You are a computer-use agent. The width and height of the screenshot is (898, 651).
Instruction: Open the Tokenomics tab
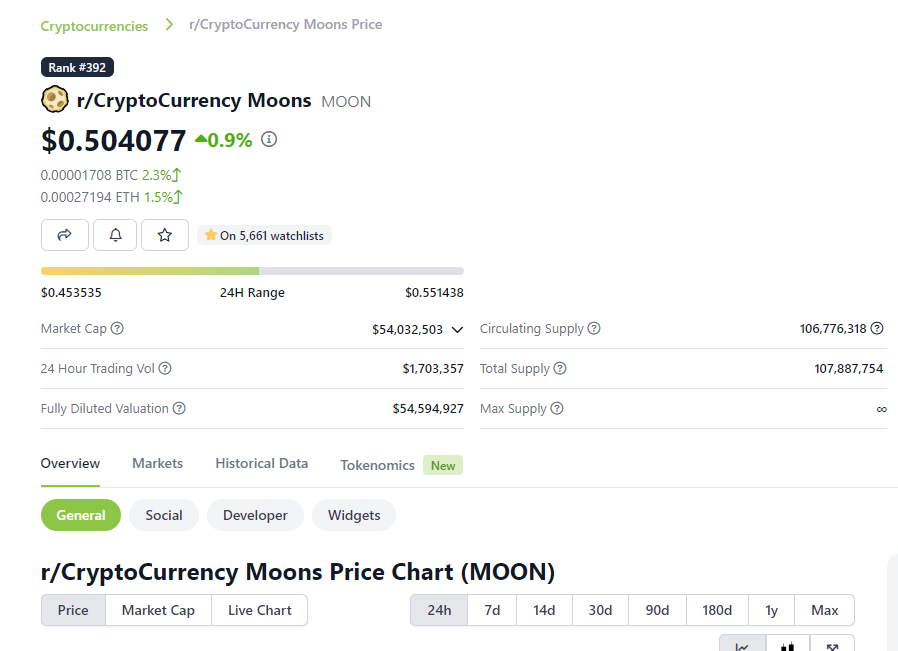click(377, 464)
